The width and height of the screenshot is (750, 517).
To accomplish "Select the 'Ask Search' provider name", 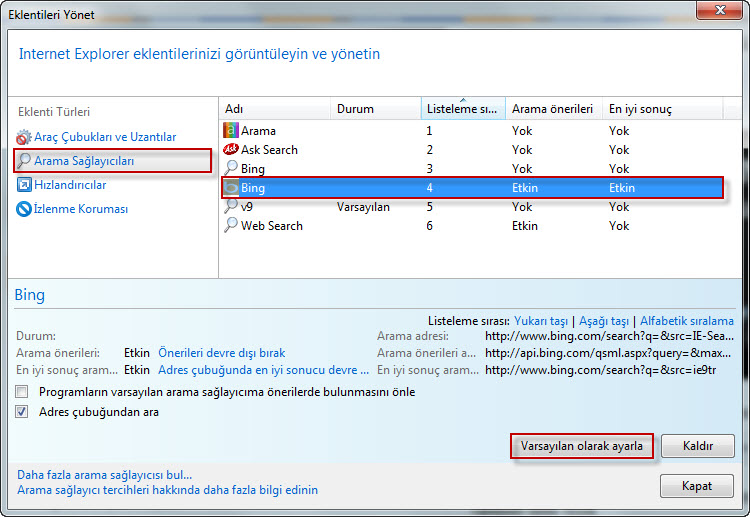I will click(x=269, y=150).
